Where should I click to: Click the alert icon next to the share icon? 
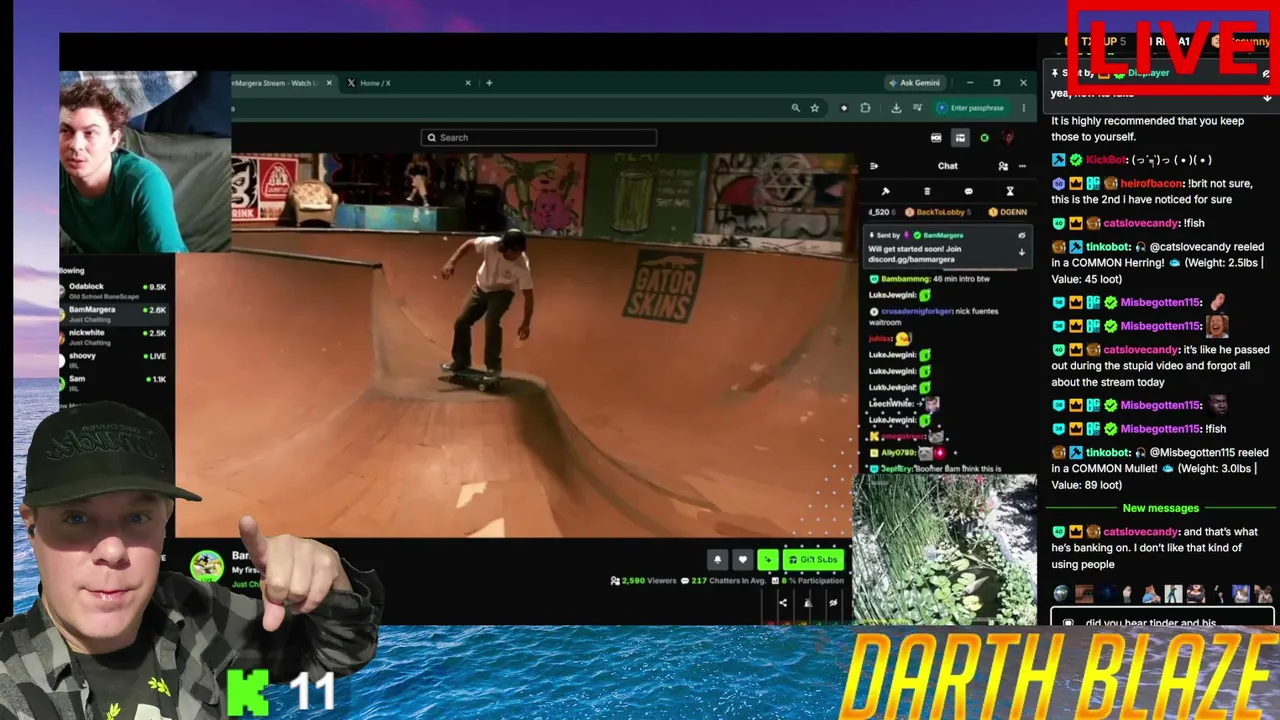click(808, 602)
